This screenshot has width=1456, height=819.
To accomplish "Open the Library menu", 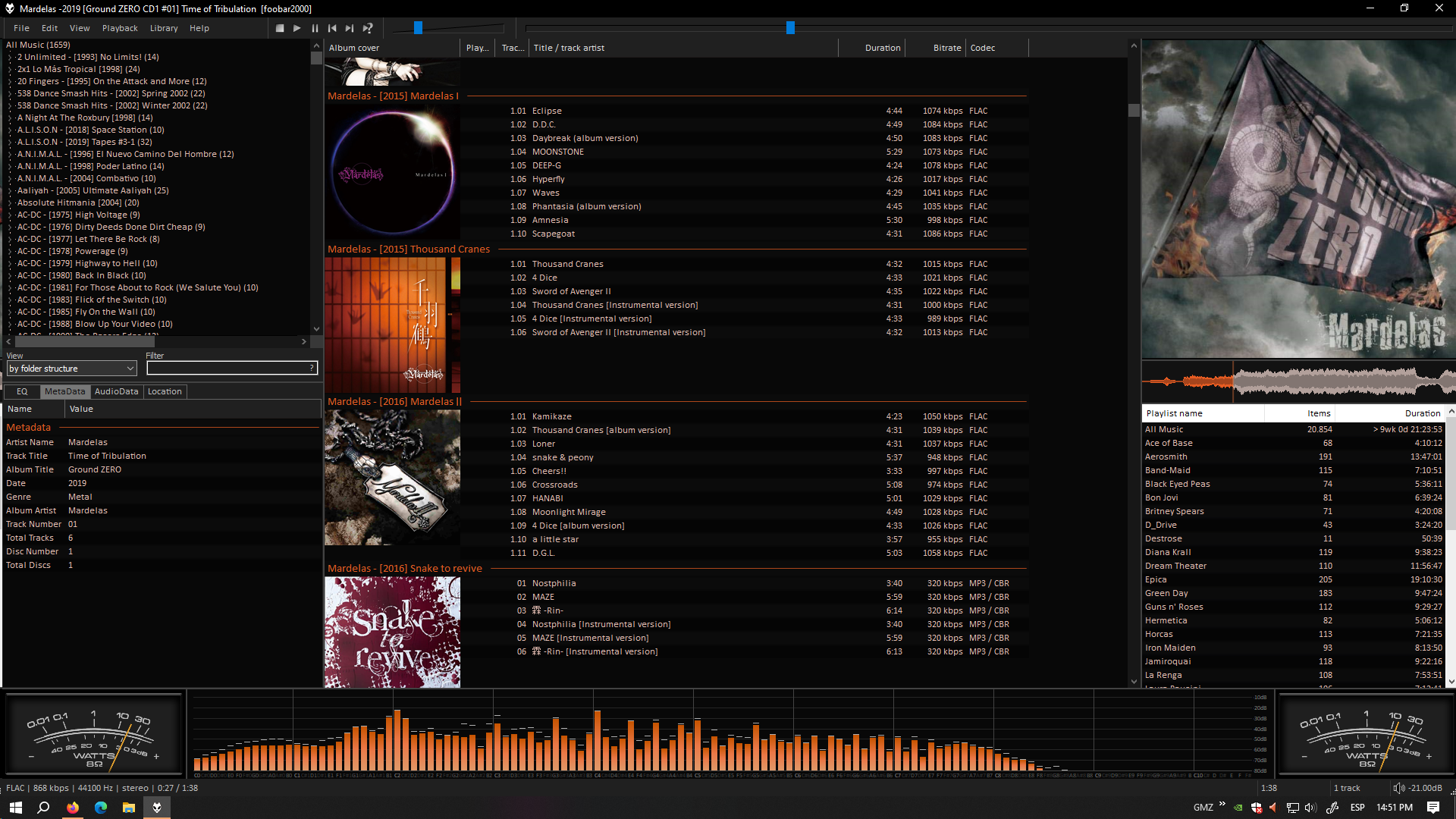I will coord(164,28).
